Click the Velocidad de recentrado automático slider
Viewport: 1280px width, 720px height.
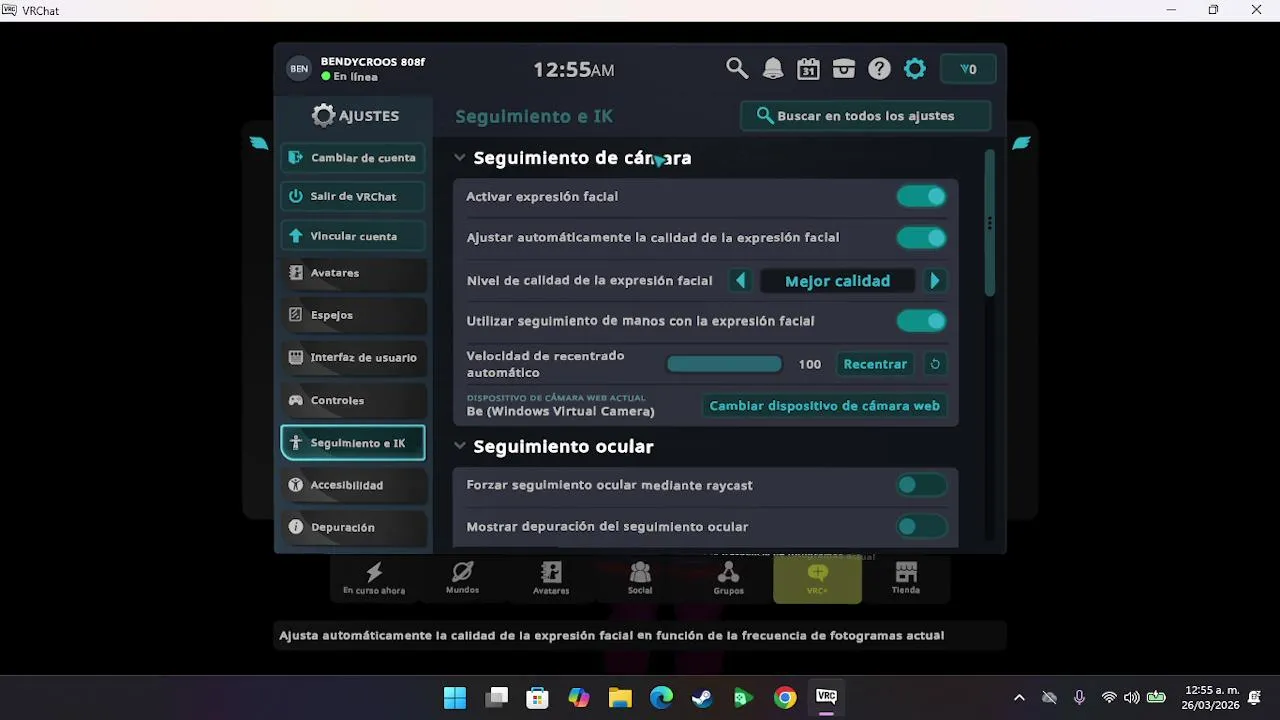pos(724,364)
